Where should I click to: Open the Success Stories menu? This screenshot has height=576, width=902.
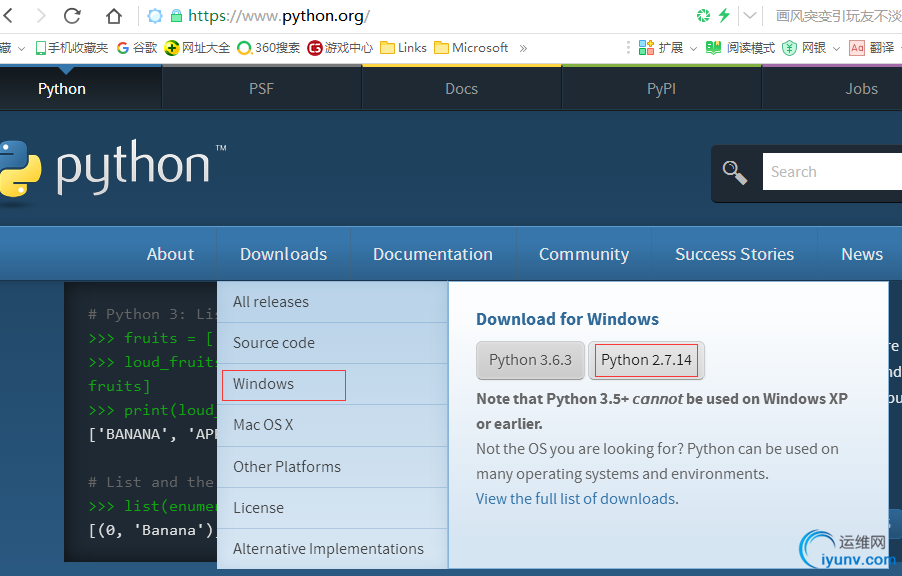pyautogui.click(x=735, y=254)
